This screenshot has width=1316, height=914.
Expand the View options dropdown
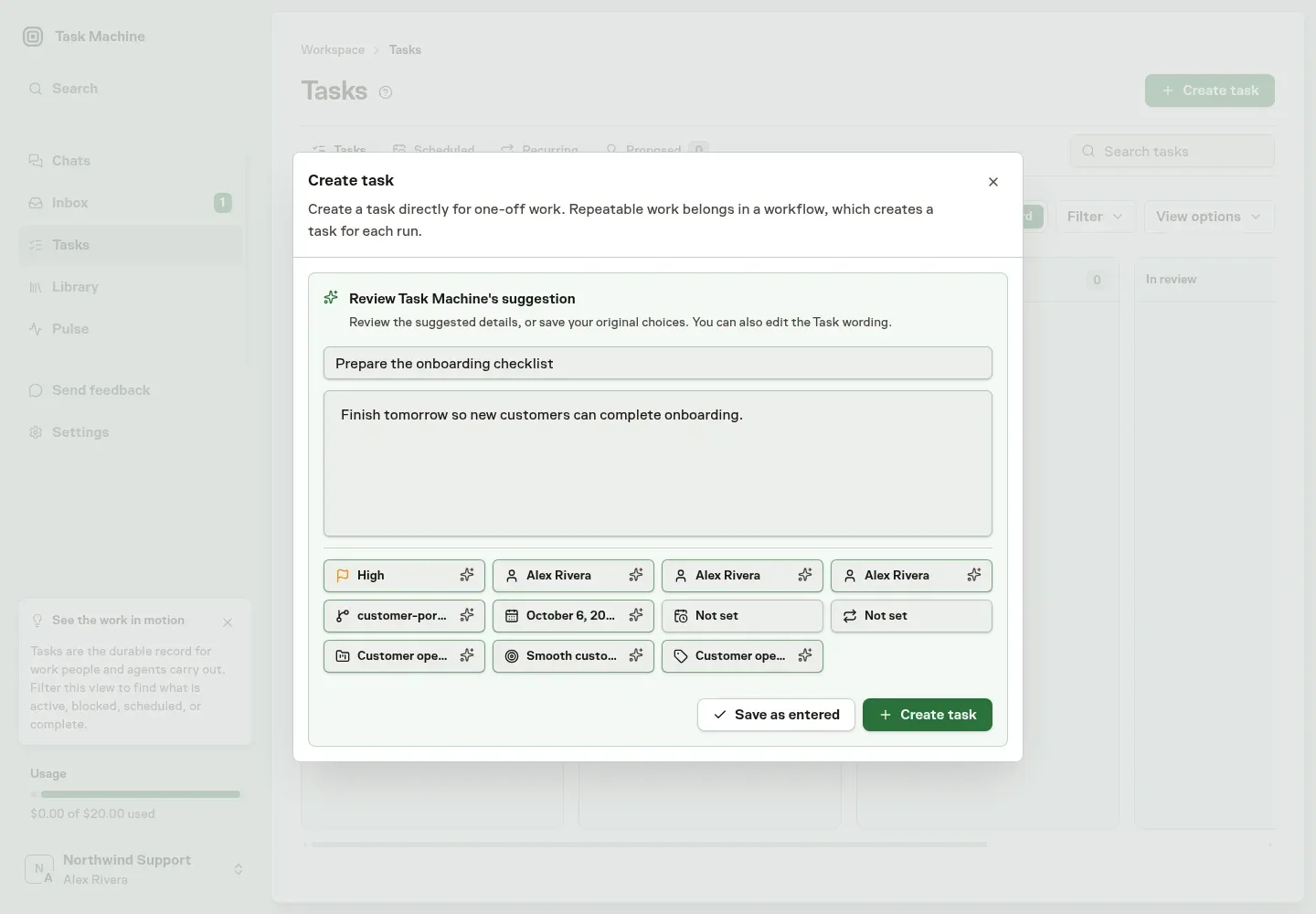point(1209,217)
